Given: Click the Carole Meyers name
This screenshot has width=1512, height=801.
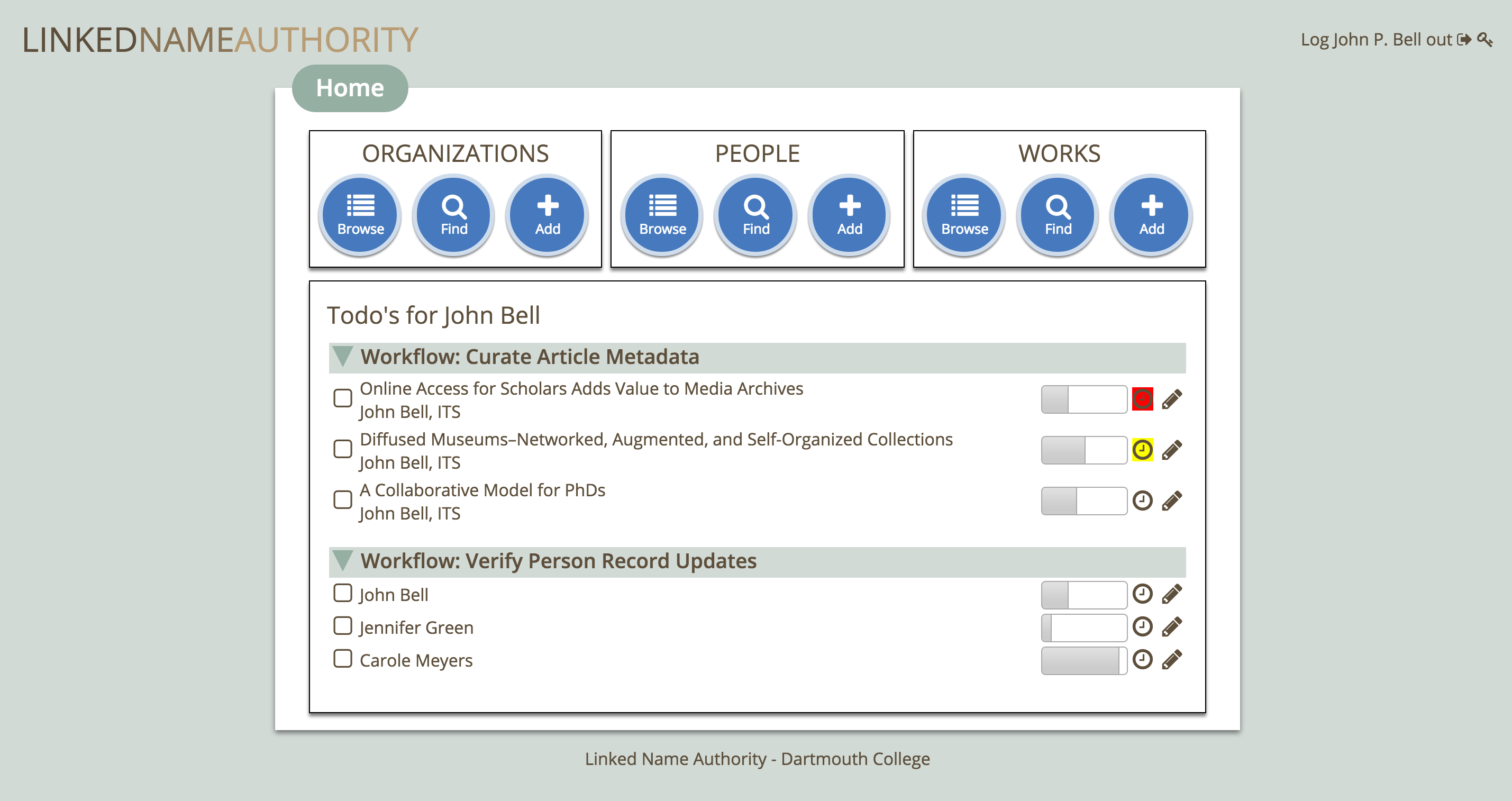Looking at the screenshot, I should tap(416, 660).
